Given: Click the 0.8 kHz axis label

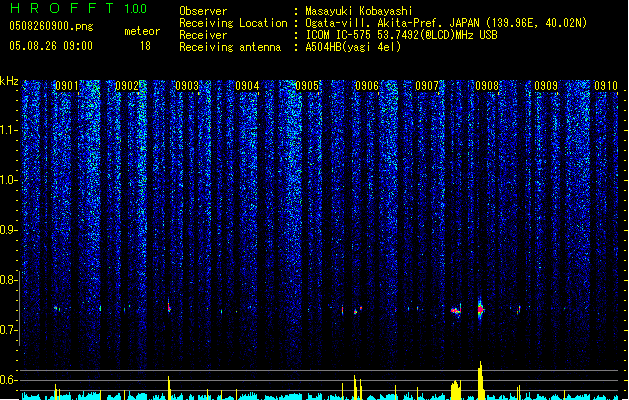Looking at the screenshot, I should [8, 280].
